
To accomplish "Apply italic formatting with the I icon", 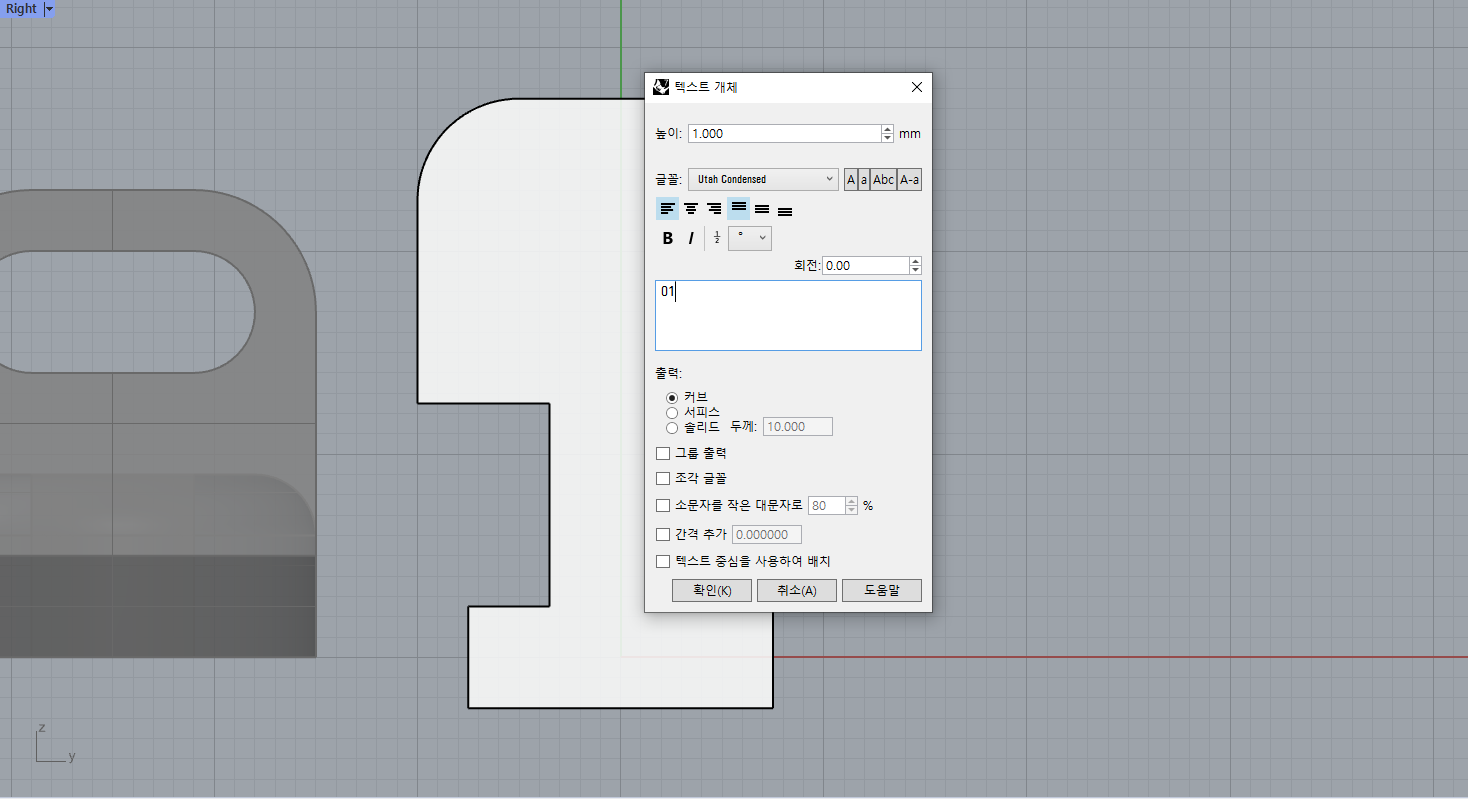I will coord(691,238).
